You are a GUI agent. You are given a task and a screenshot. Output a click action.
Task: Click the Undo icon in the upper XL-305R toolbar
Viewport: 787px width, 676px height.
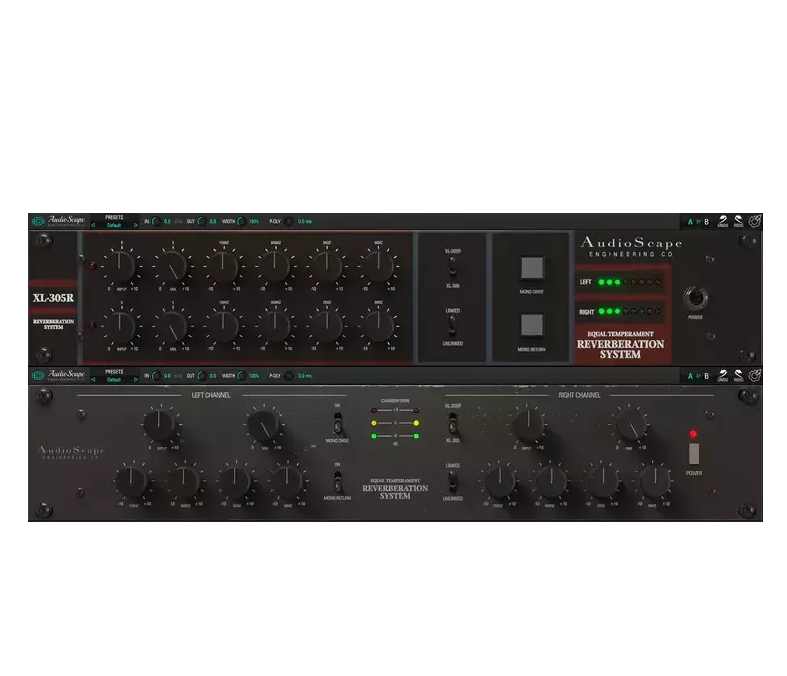(x=723, y=221)
